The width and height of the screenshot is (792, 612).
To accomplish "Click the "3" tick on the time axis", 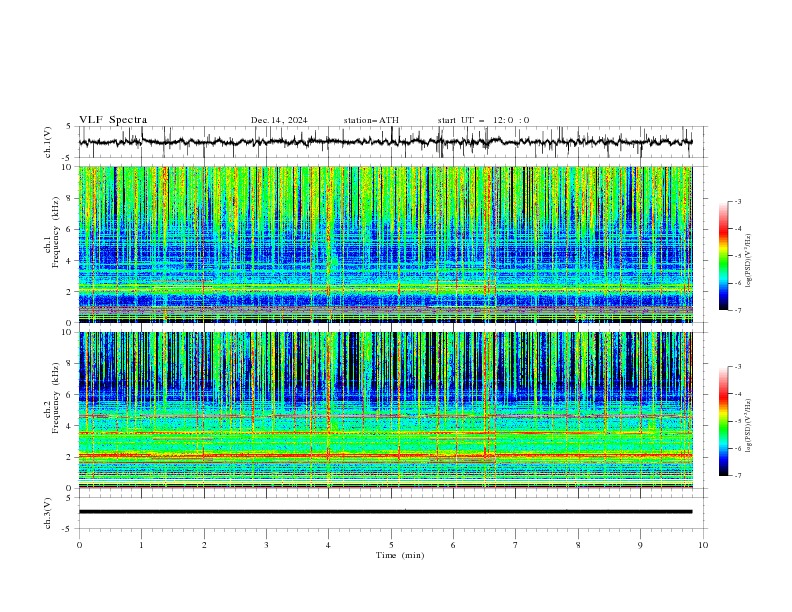I will point(266,545).
